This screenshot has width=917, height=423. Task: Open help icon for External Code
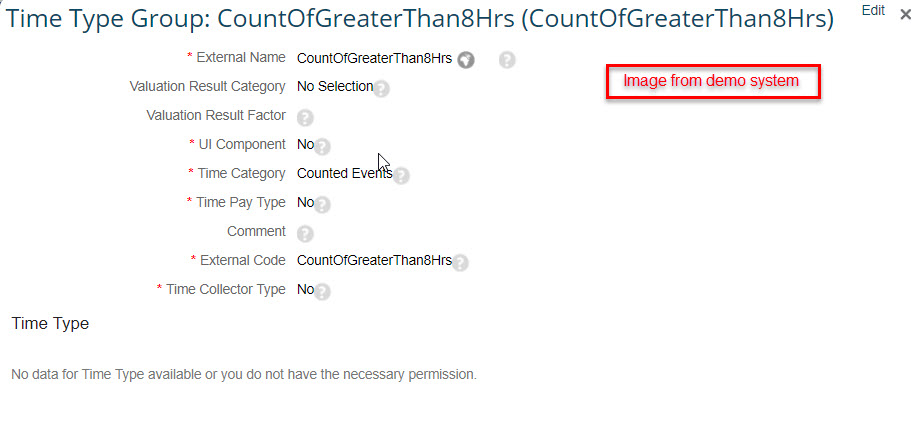coord(460,263)
